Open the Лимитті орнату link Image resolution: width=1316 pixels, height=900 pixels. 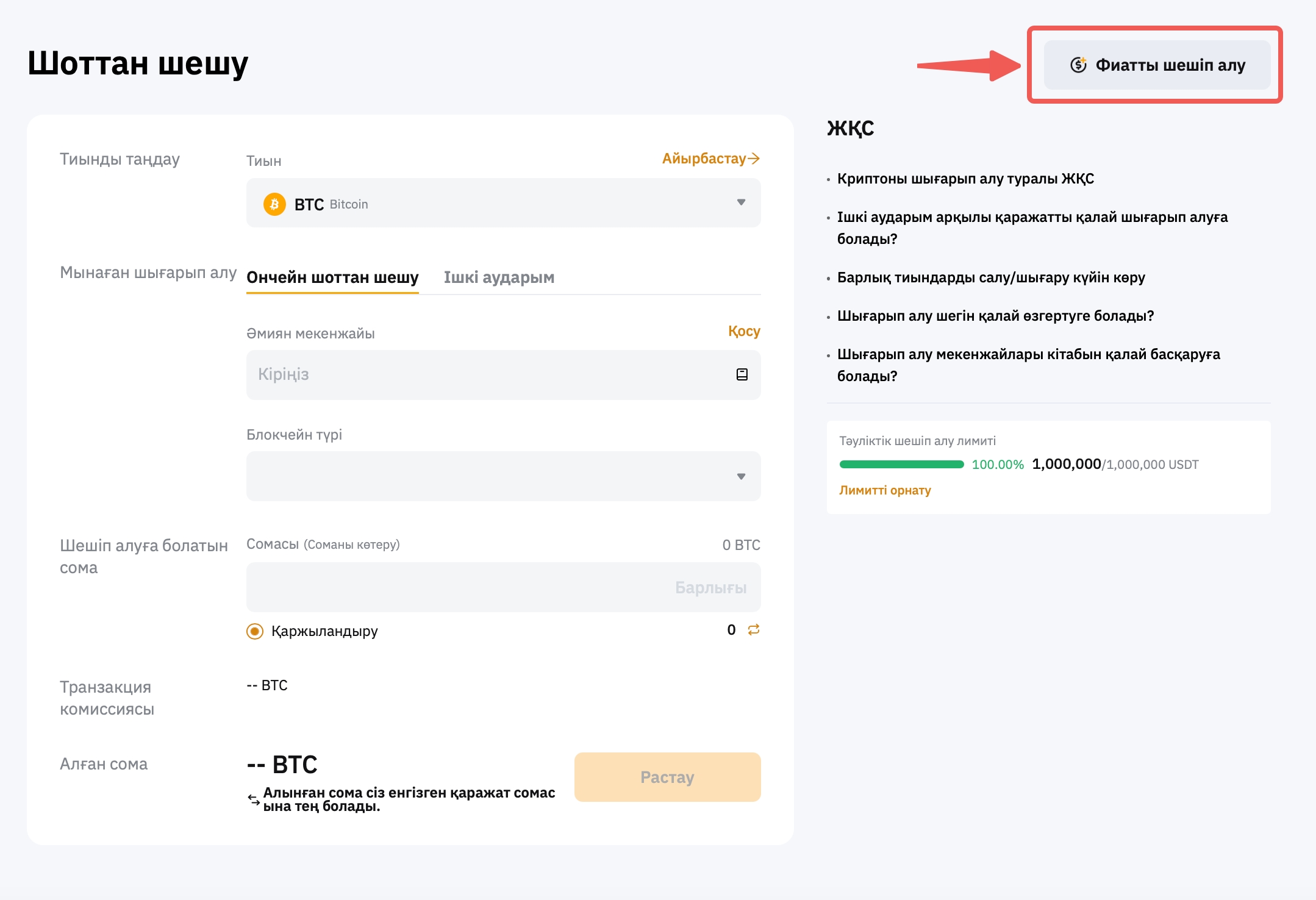[x=885, y=490]
